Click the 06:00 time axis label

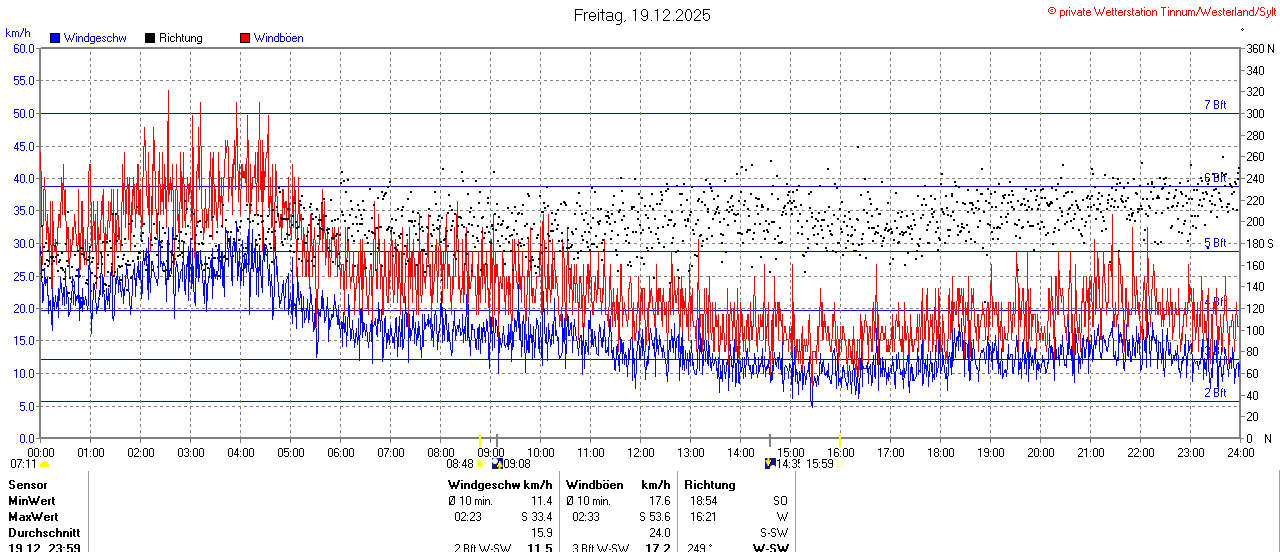[341, 452]
